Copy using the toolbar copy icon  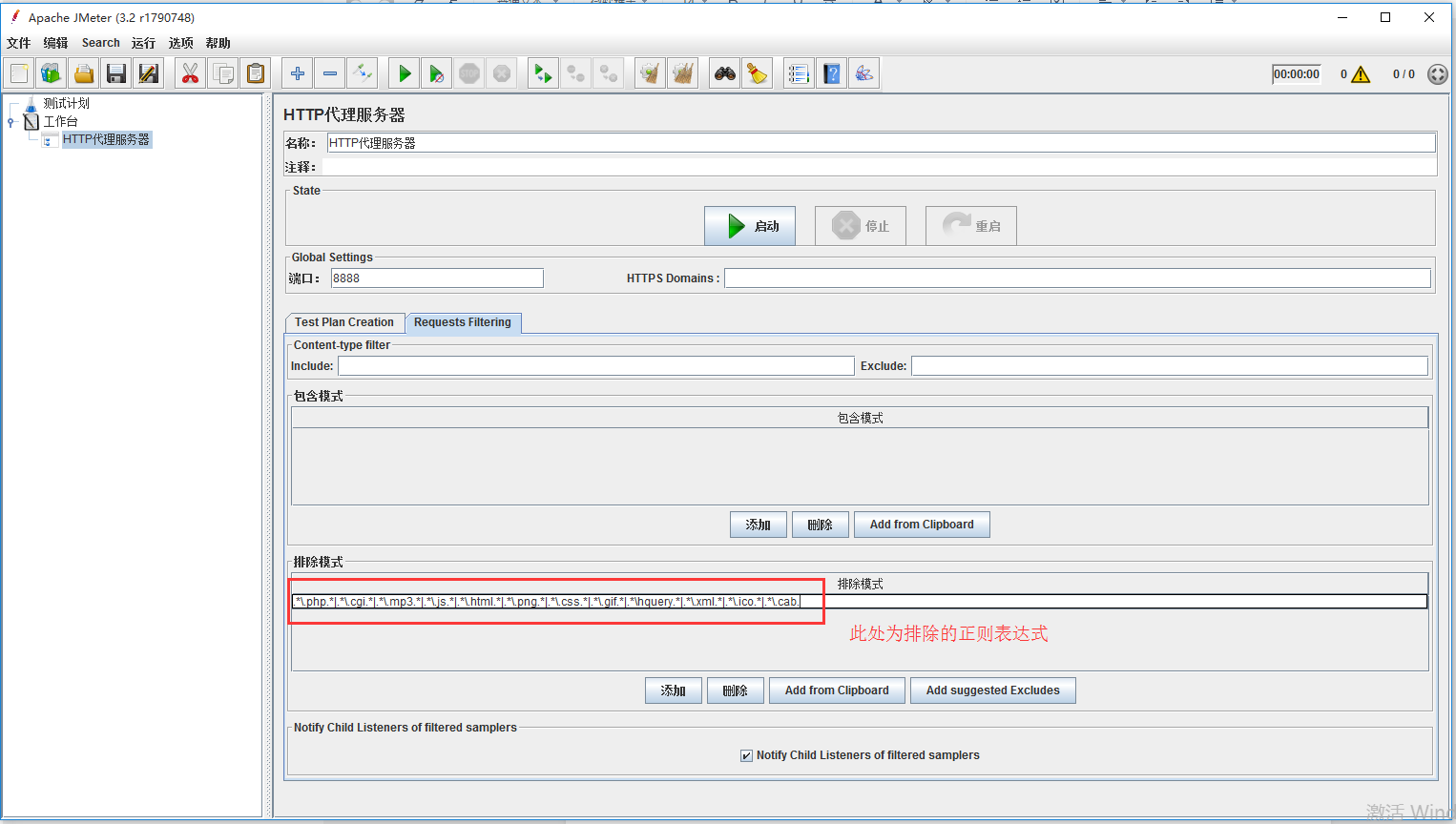[223, 73]
